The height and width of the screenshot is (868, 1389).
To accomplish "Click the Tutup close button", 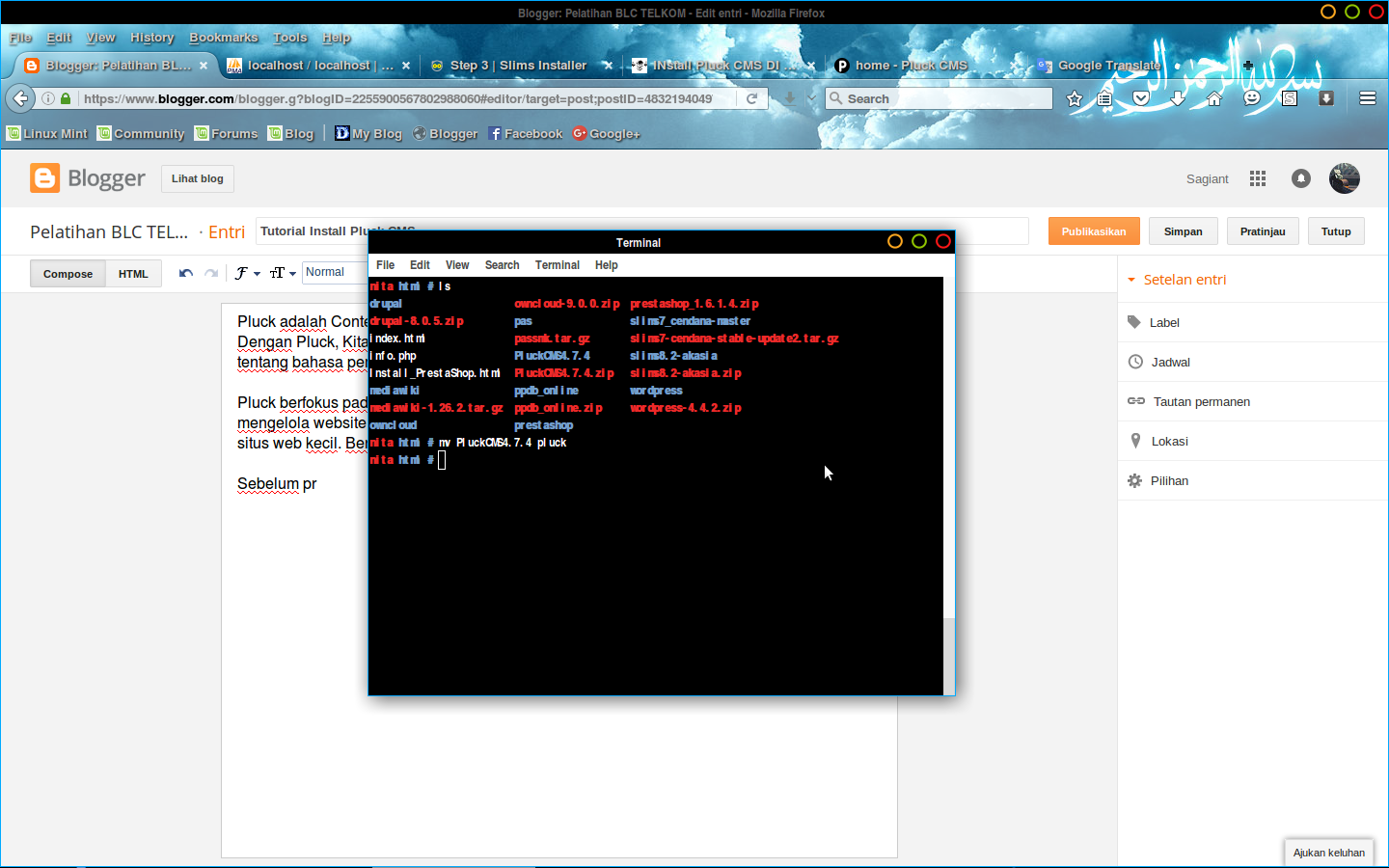I will [x=1336, y=231].
